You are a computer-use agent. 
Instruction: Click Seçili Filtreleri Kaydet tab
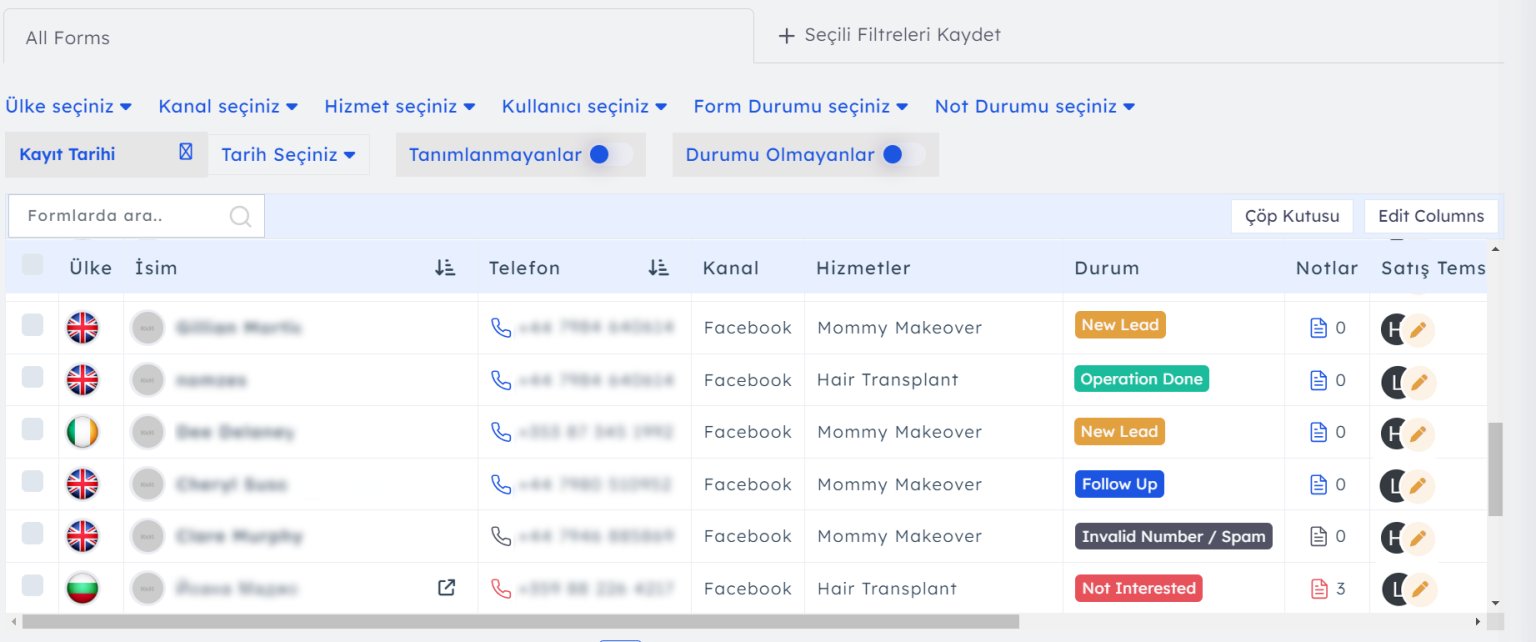click(x=890, y=35)
